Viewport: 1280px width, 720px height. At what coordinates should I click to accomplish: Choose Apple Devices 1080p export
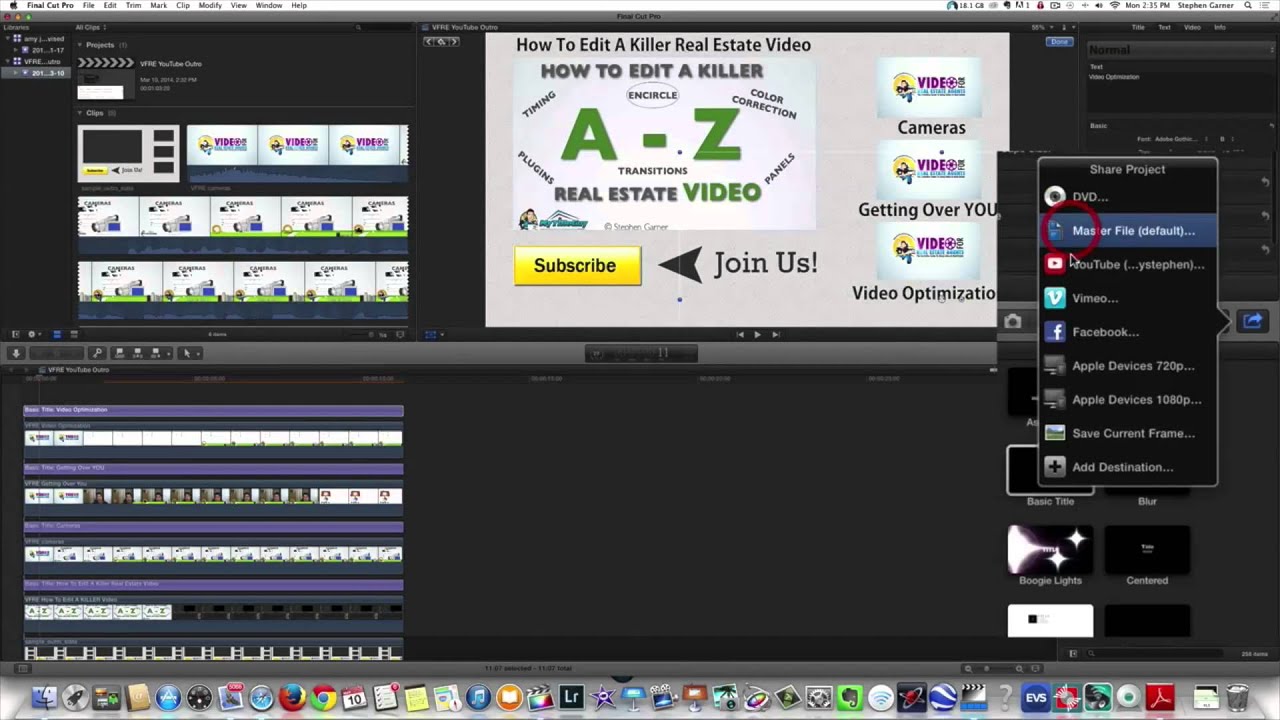coord(1127,400)
